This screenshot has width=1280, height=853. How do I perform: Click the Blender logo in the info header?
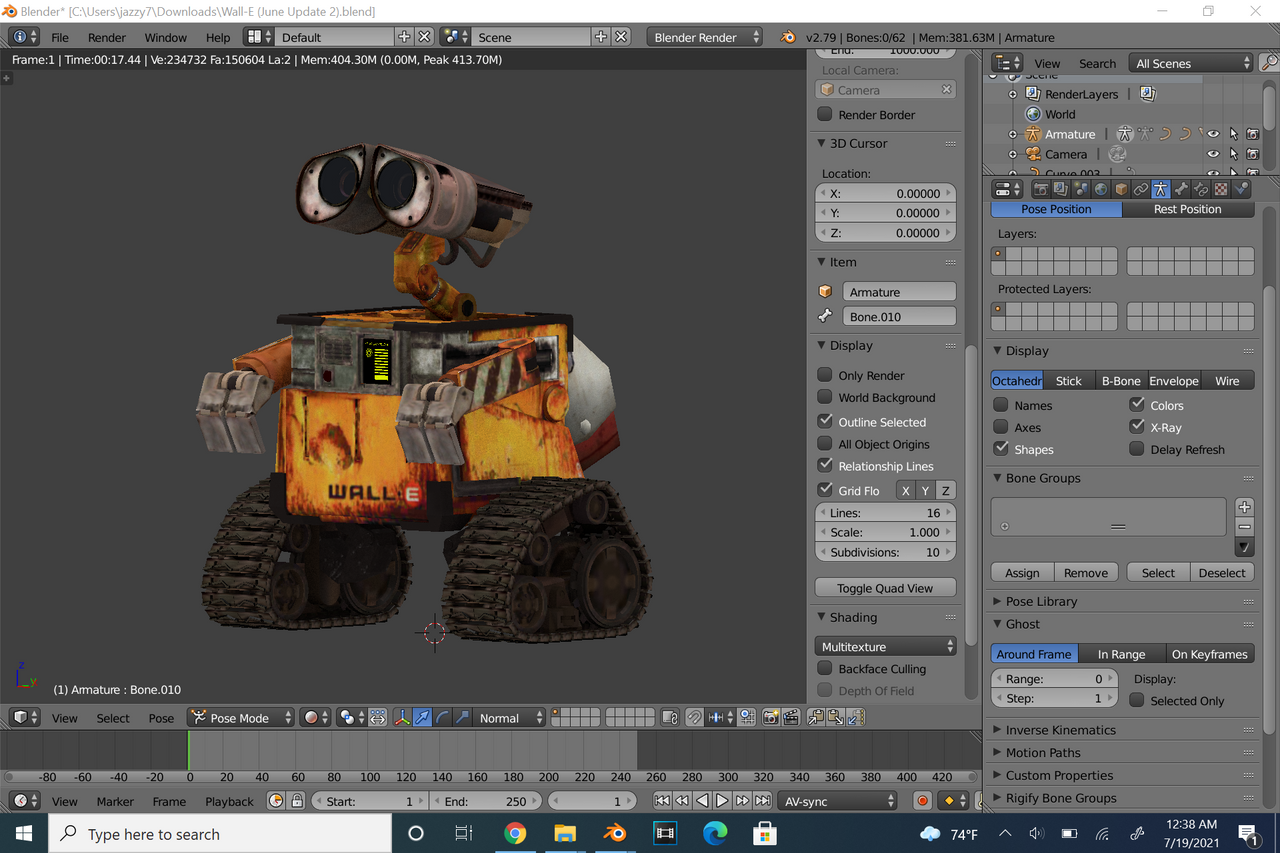coord(788,37)
